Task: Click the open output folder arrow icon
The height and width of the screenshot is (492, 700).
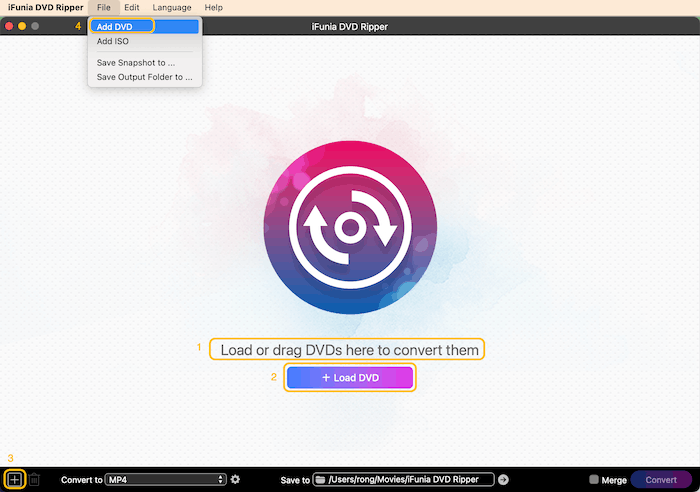Action: coord(503,480)
